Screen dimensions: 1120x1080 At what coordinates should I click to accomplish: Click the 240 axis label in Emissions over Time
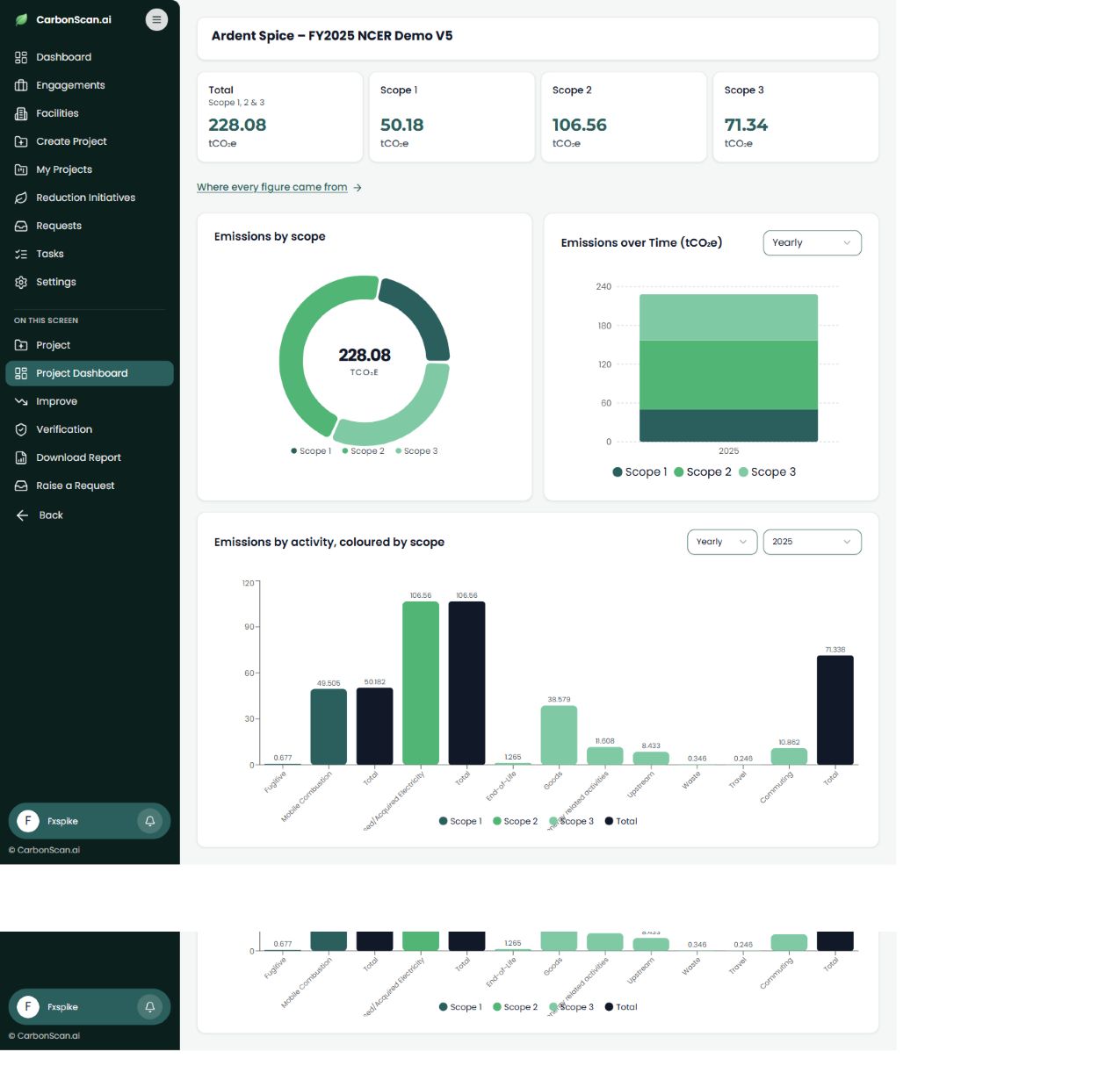pyautogui.click(x=603, y=287)
